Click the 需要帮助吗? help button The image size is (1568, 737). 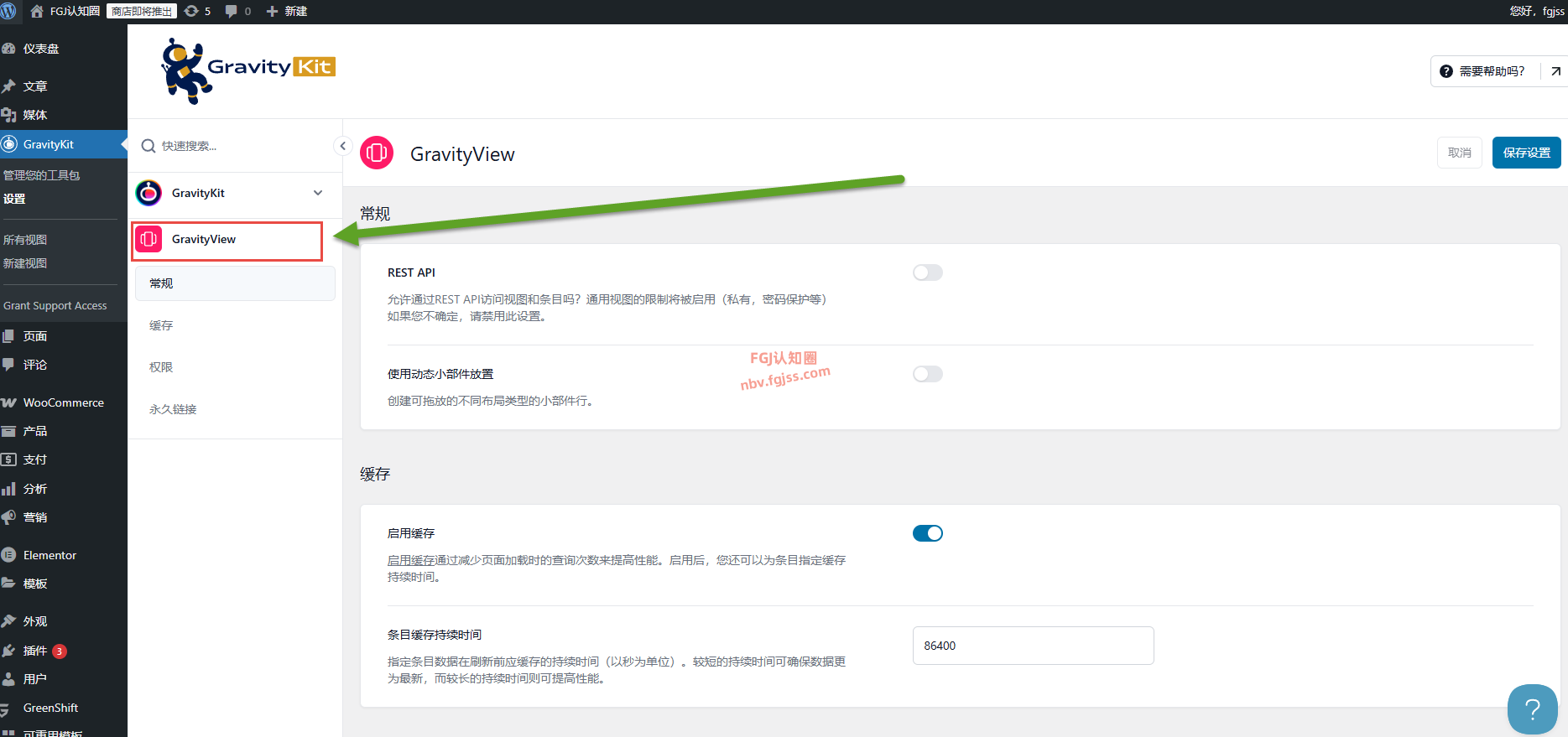1486,71
